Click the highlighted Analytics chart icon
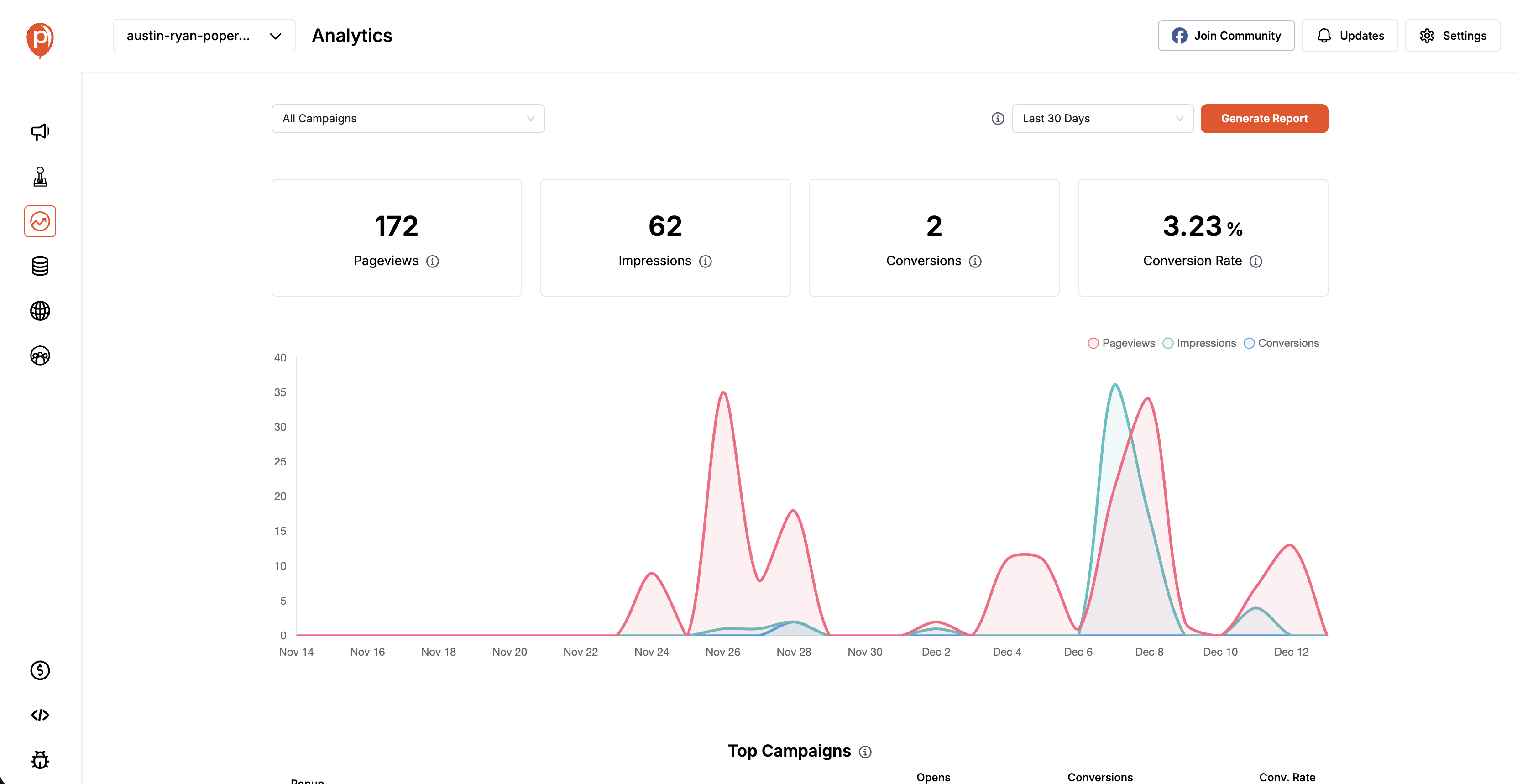1517x784 pixels. coord(39,221)
